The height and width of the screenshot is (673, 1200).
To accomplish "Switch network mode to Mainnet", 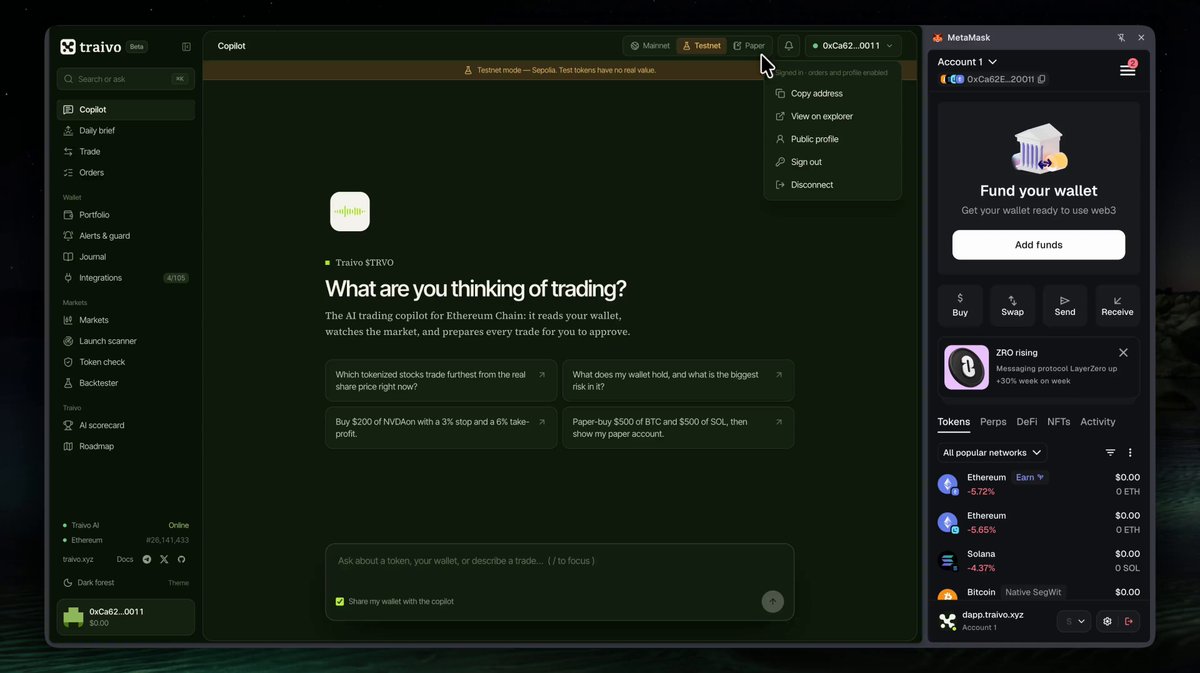I will 650,46.
